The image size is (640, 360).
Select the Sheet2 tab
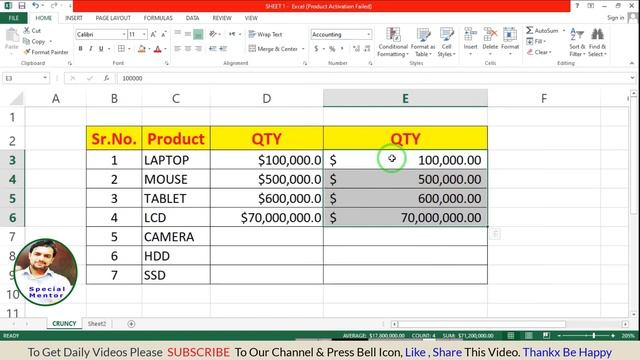click(97, 324)
